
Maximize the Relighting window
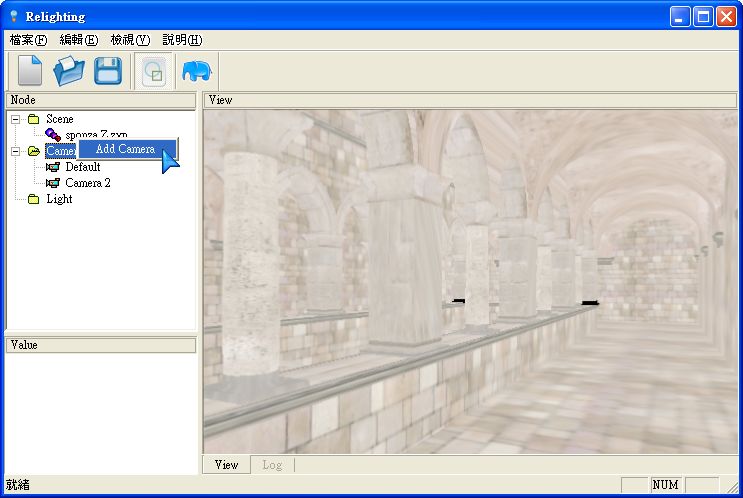(703, 17)
